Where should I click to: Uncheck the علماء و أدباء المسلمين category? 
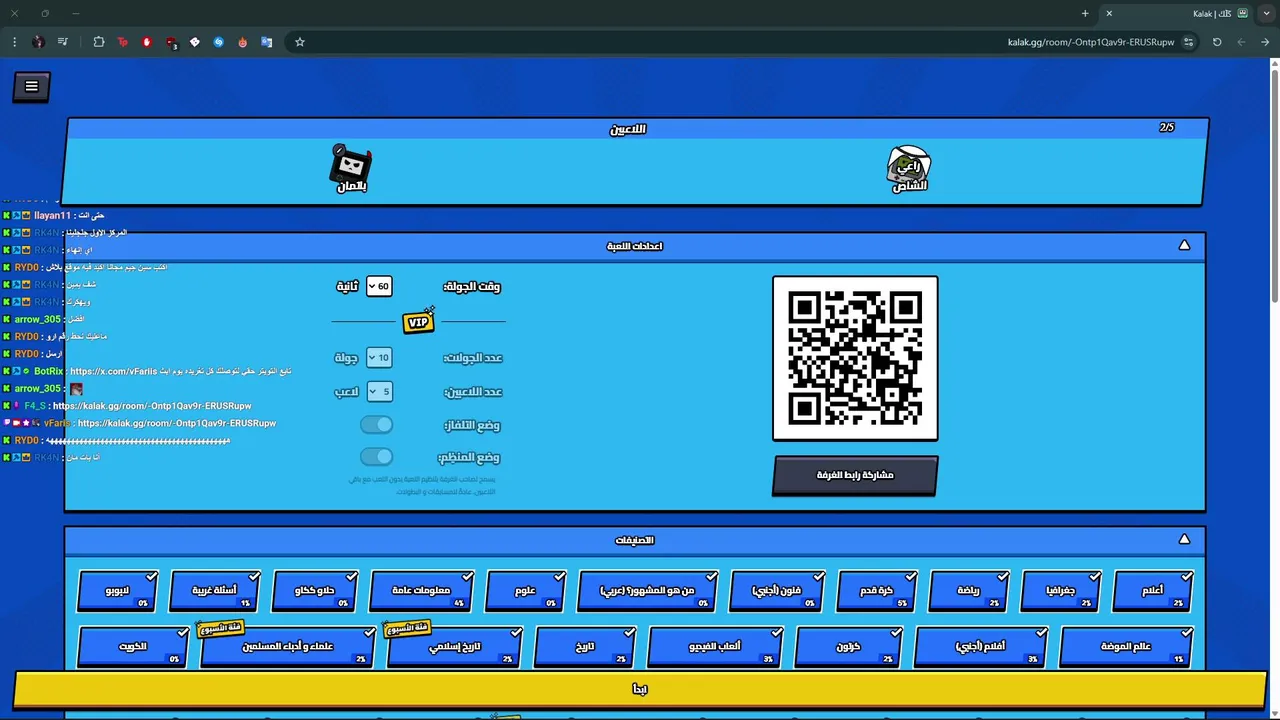[288, 647]
